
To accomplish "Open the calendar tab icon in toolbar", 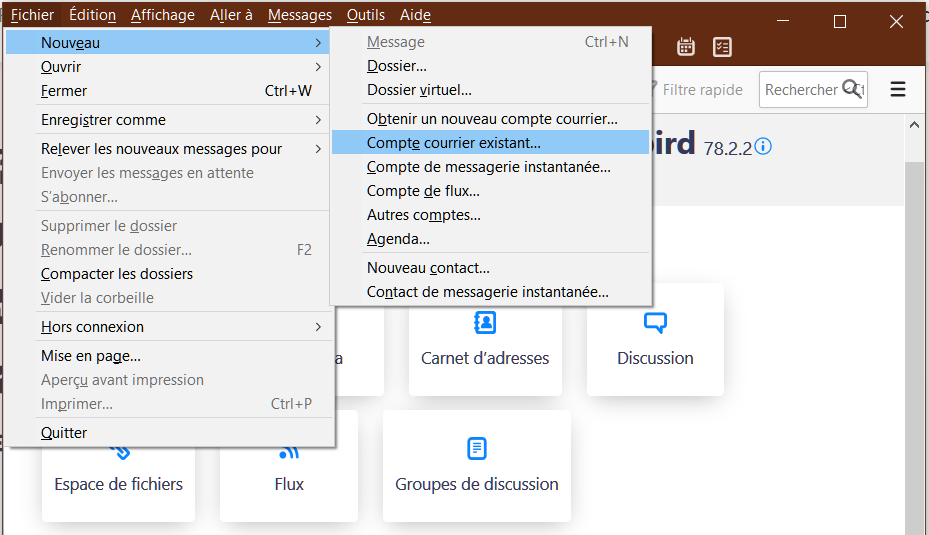I will [x=686, y=47].
